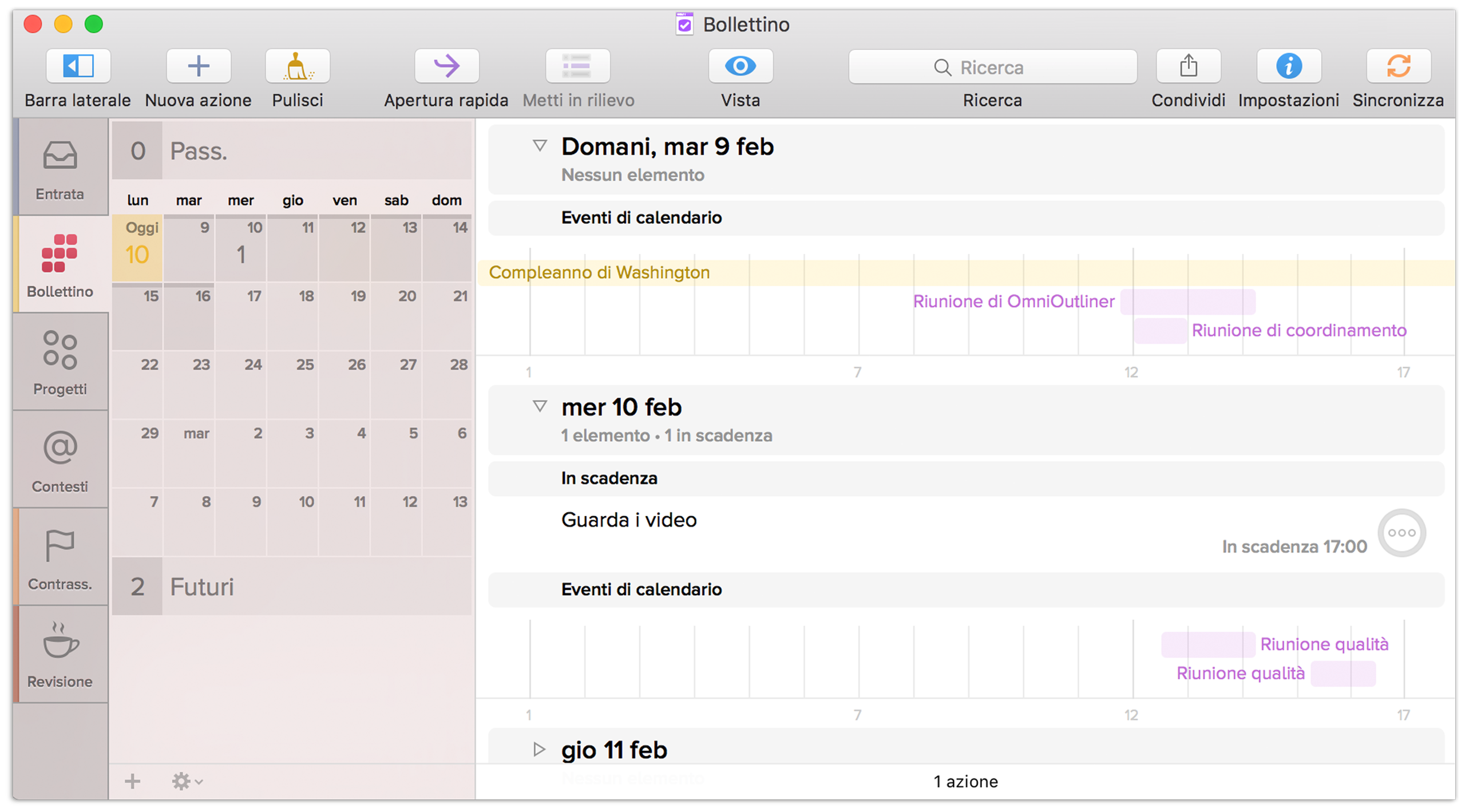Open Impostazioni from the toolbar

tap(1288, 66)
